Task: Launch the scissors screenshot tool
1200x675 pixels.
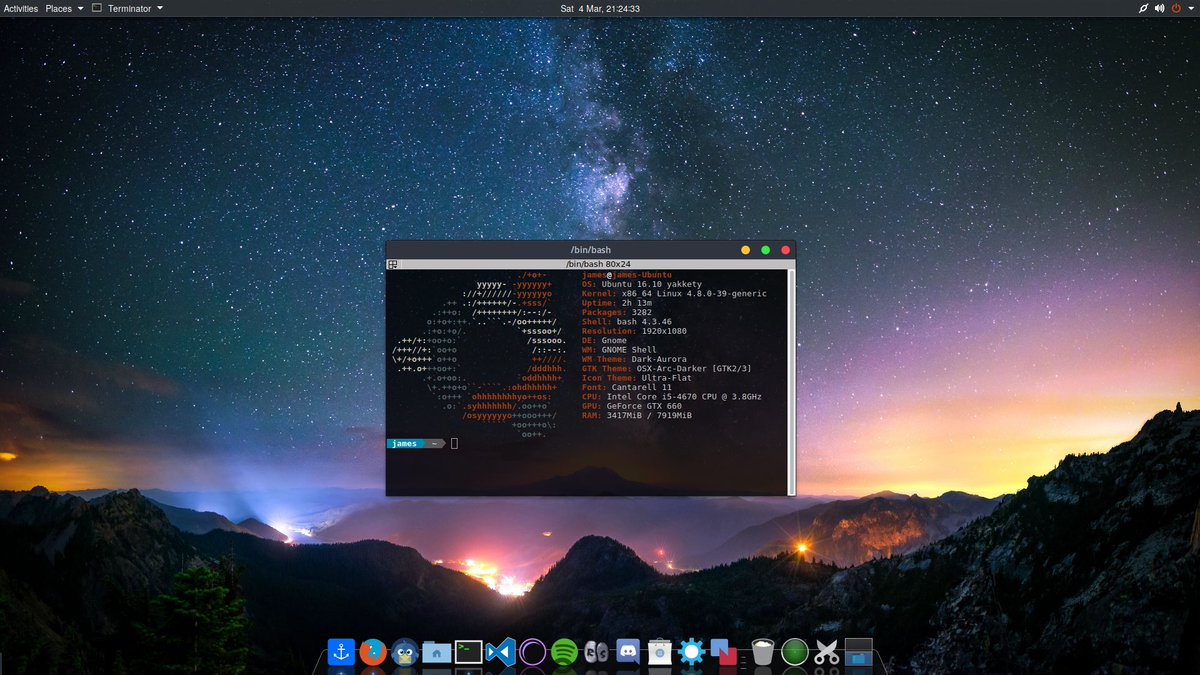Action: 826,653
